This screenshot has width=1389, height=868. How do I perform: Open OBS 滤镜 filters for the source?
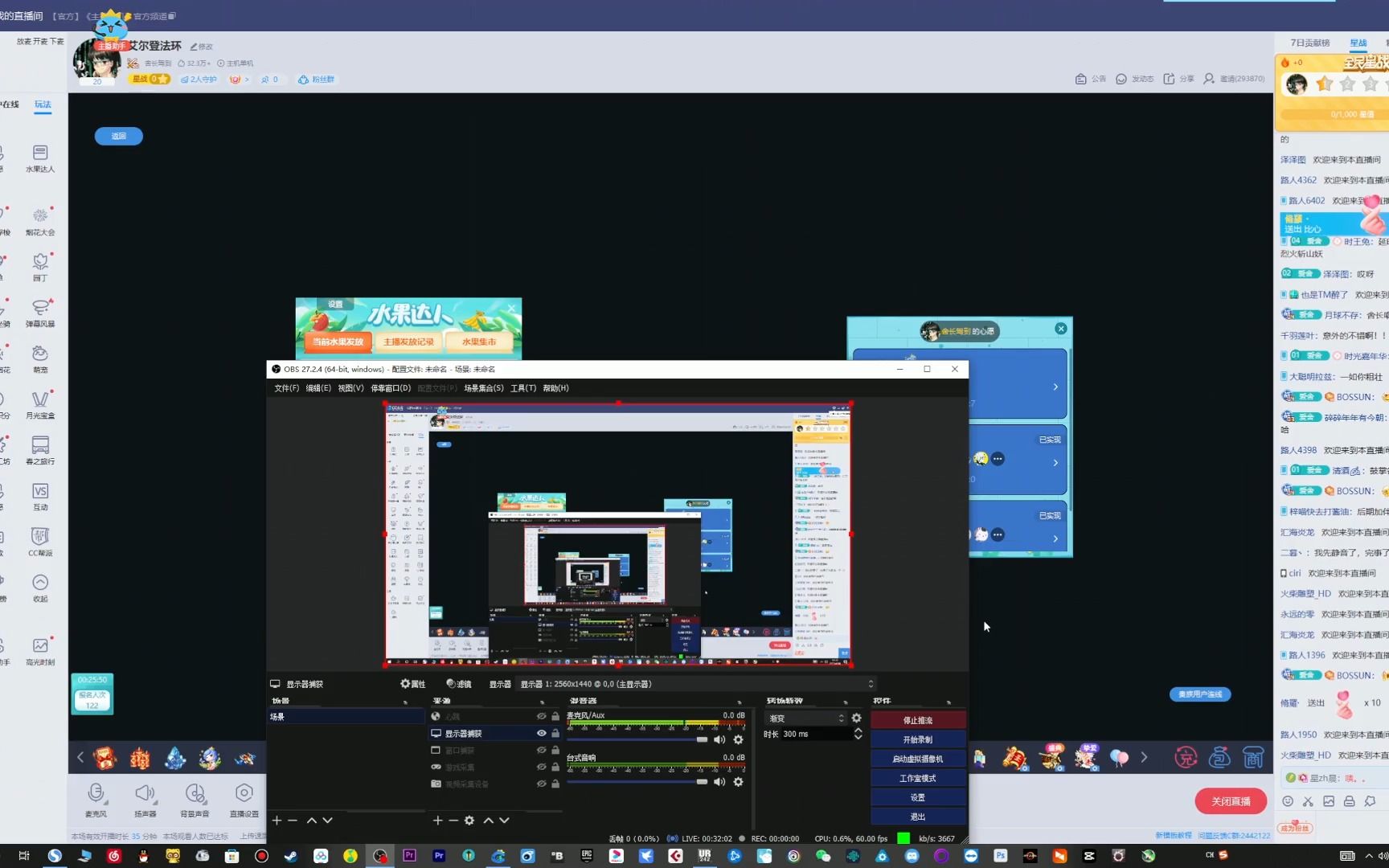coord(459,684)
